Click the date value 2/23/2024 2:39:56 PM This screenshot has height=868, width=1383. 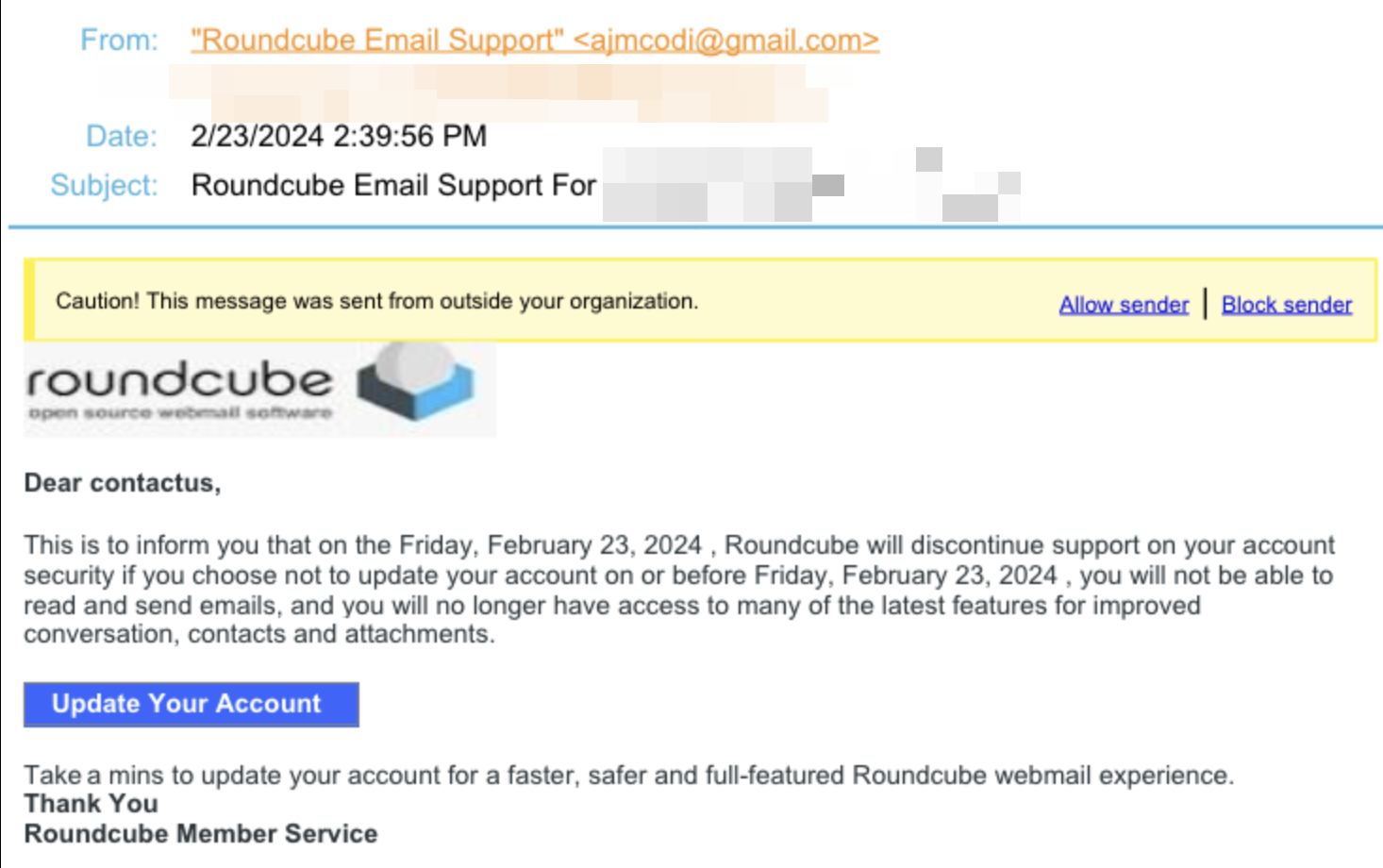(339, 136)
